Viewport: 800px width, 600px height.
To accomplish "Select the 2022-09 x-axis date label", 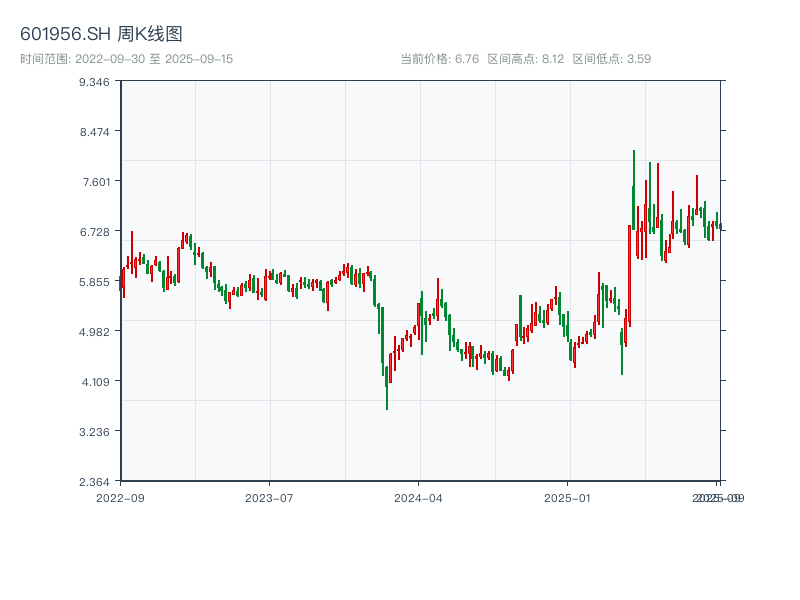I will pyautogui.click(x=120, y=497).
